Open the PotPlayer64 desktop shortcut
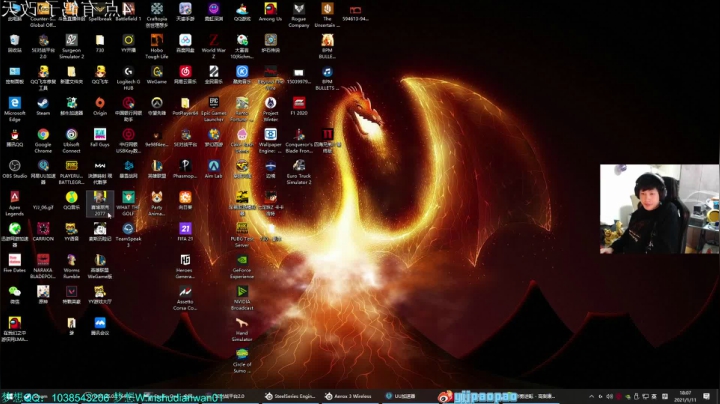The image size is (720, 404). [185, 106]
